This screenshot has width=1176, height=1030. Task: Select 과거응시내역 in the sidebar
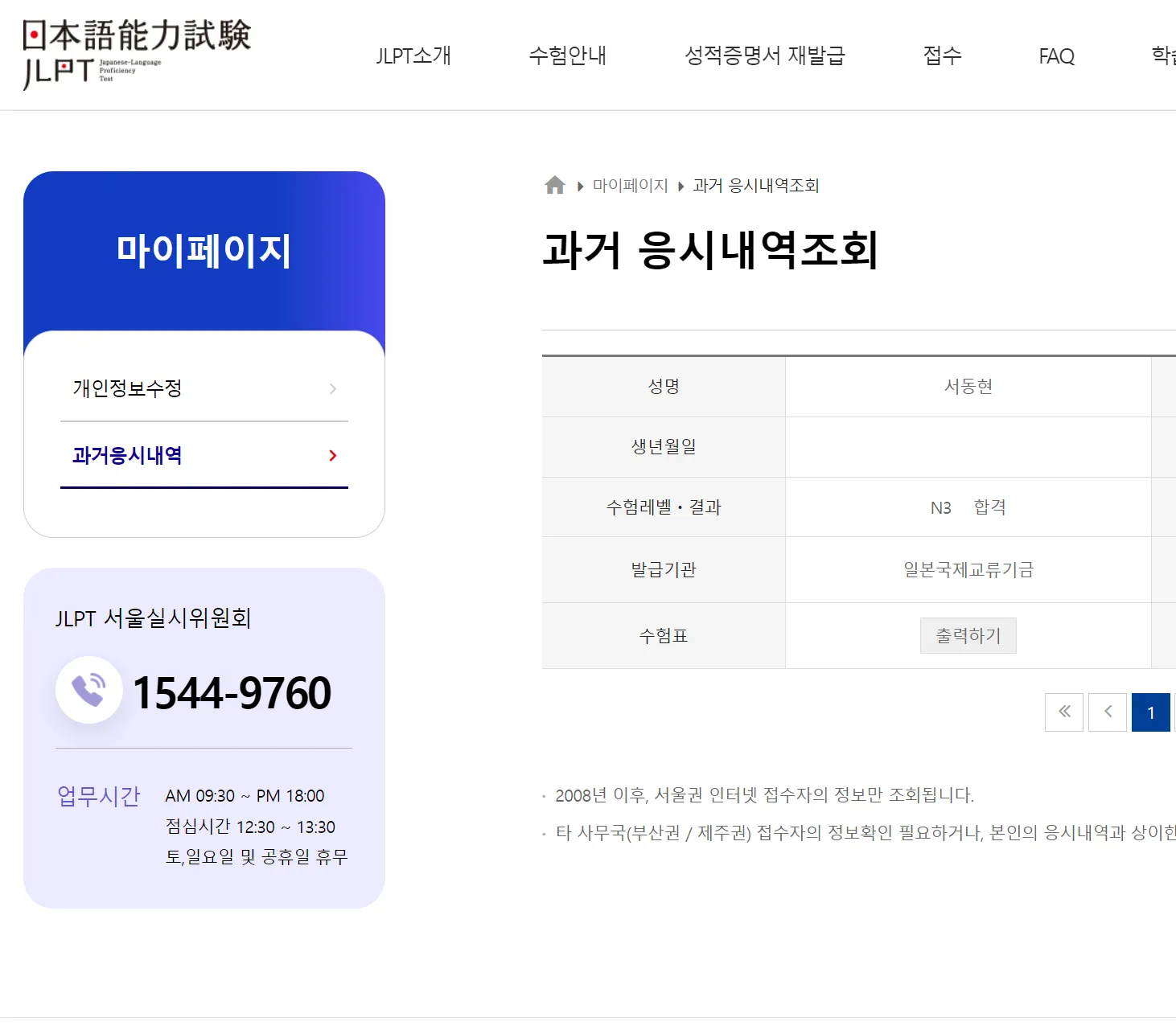point(127,456)
